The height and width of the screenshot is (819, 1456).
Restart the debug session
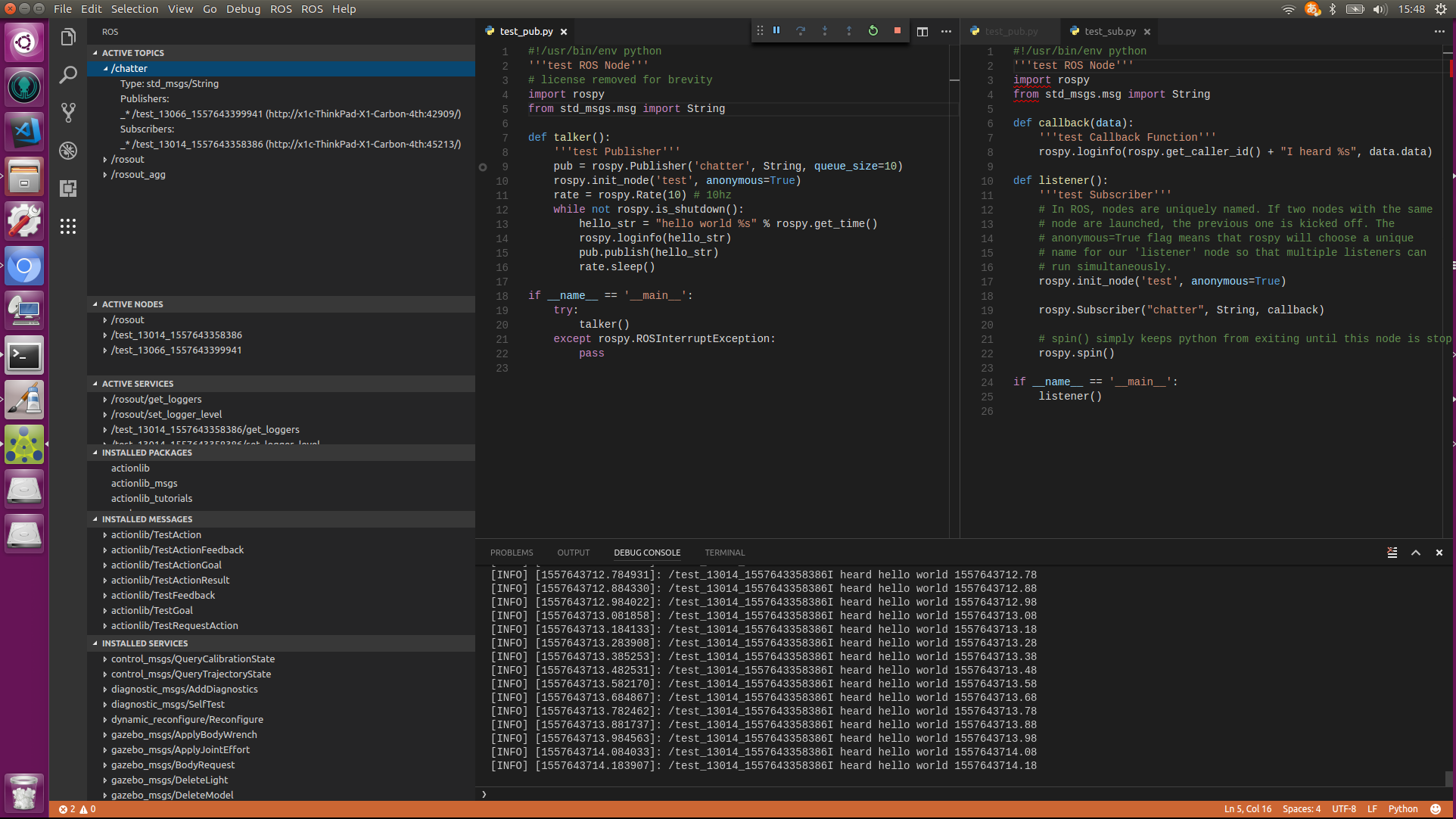(x=873, y=31)
